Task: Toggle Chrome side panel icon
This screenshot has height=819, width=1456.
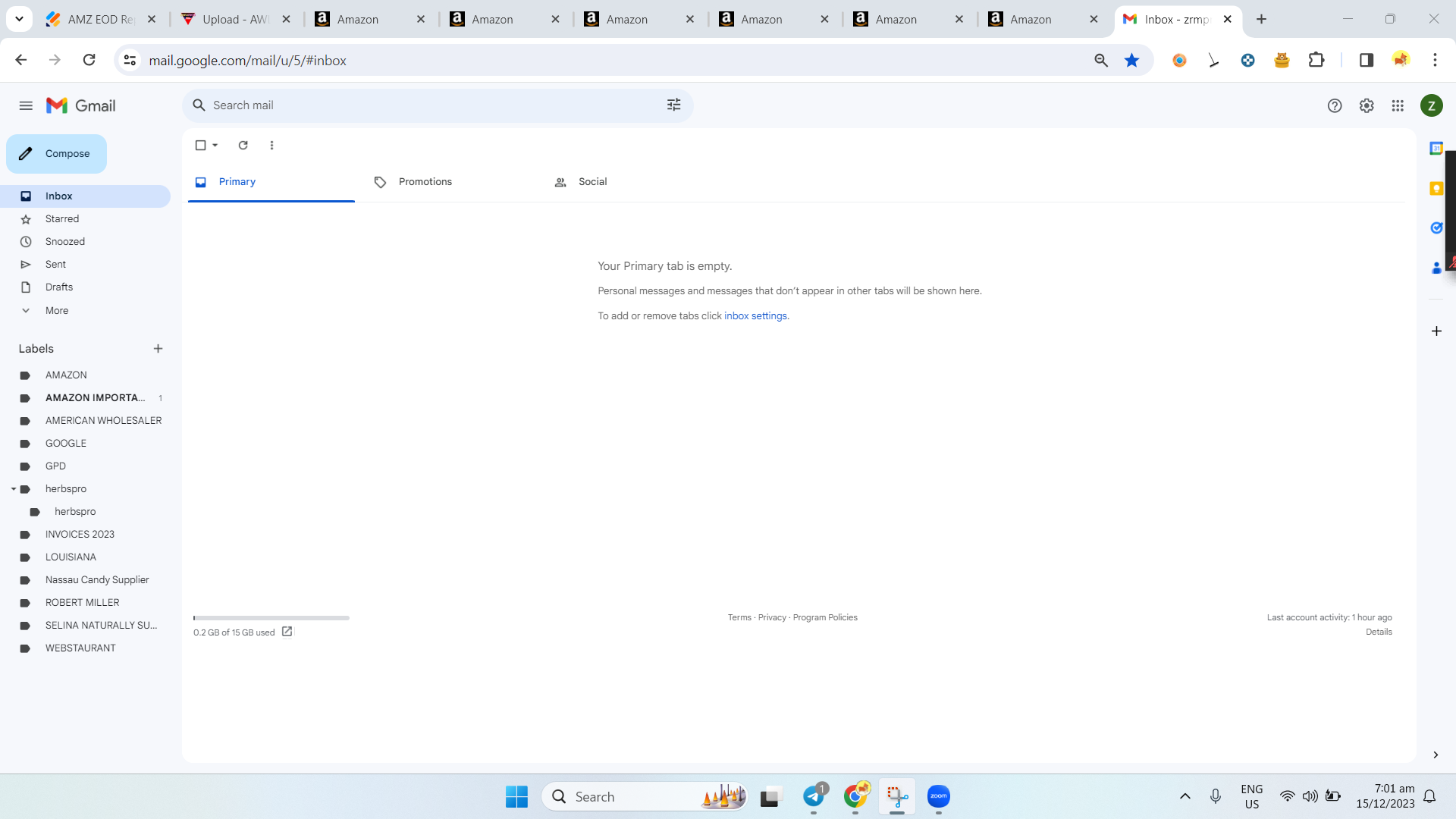Action: (x=1366, y=60)
